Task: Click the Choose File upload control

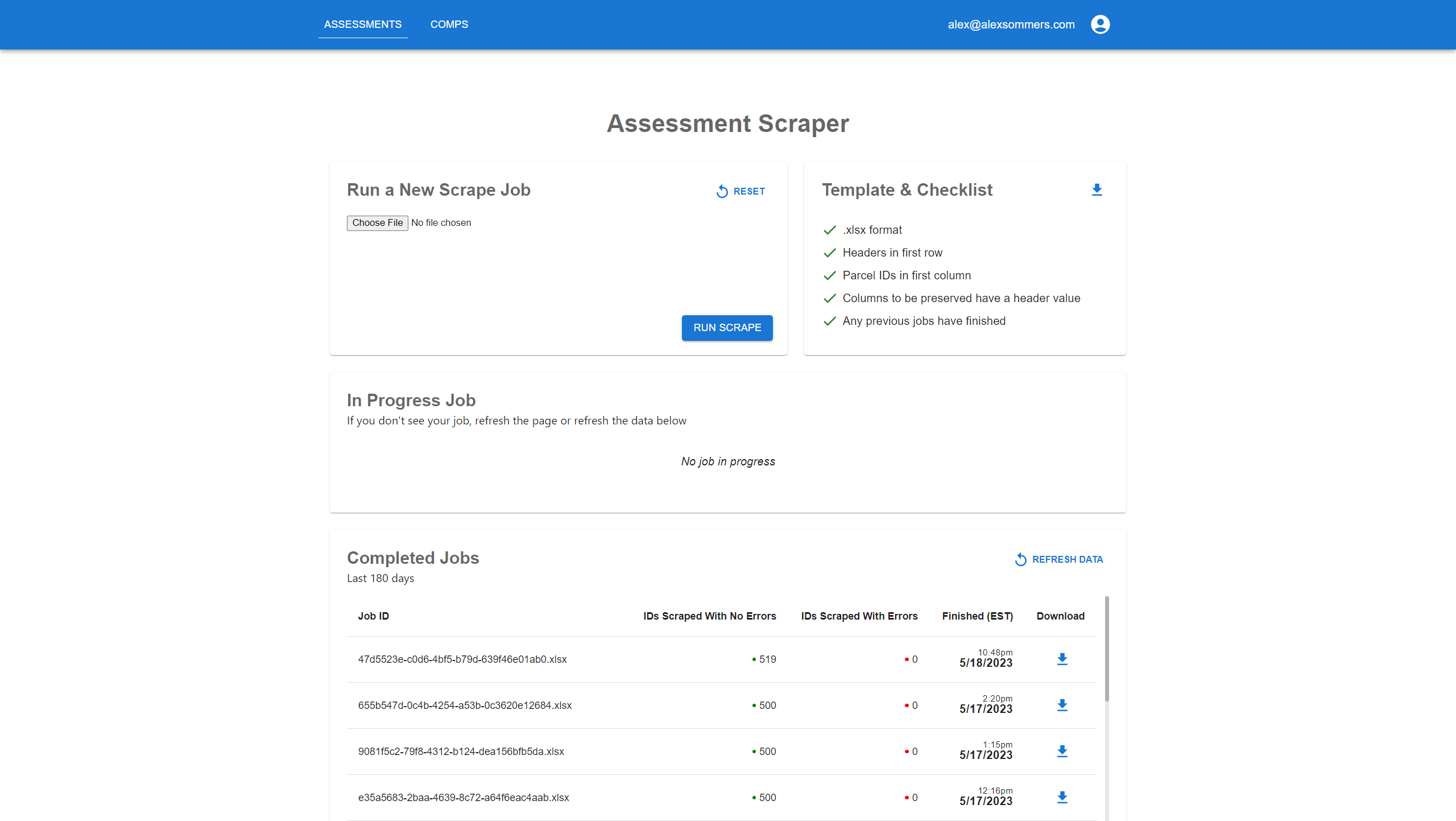Action: [377, 222]
